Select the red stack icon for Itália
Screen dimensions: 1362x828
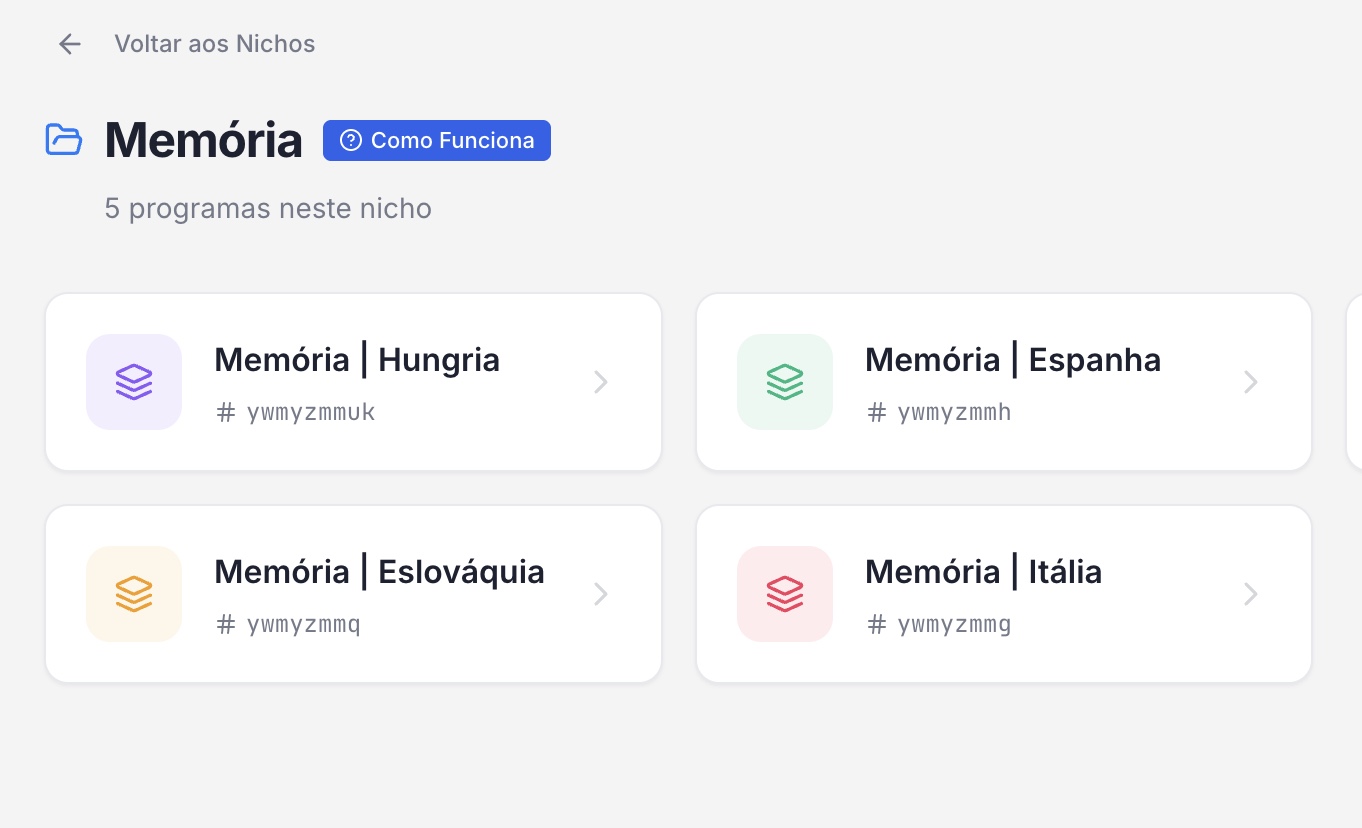pyautogui.click(x=785, y=594)
